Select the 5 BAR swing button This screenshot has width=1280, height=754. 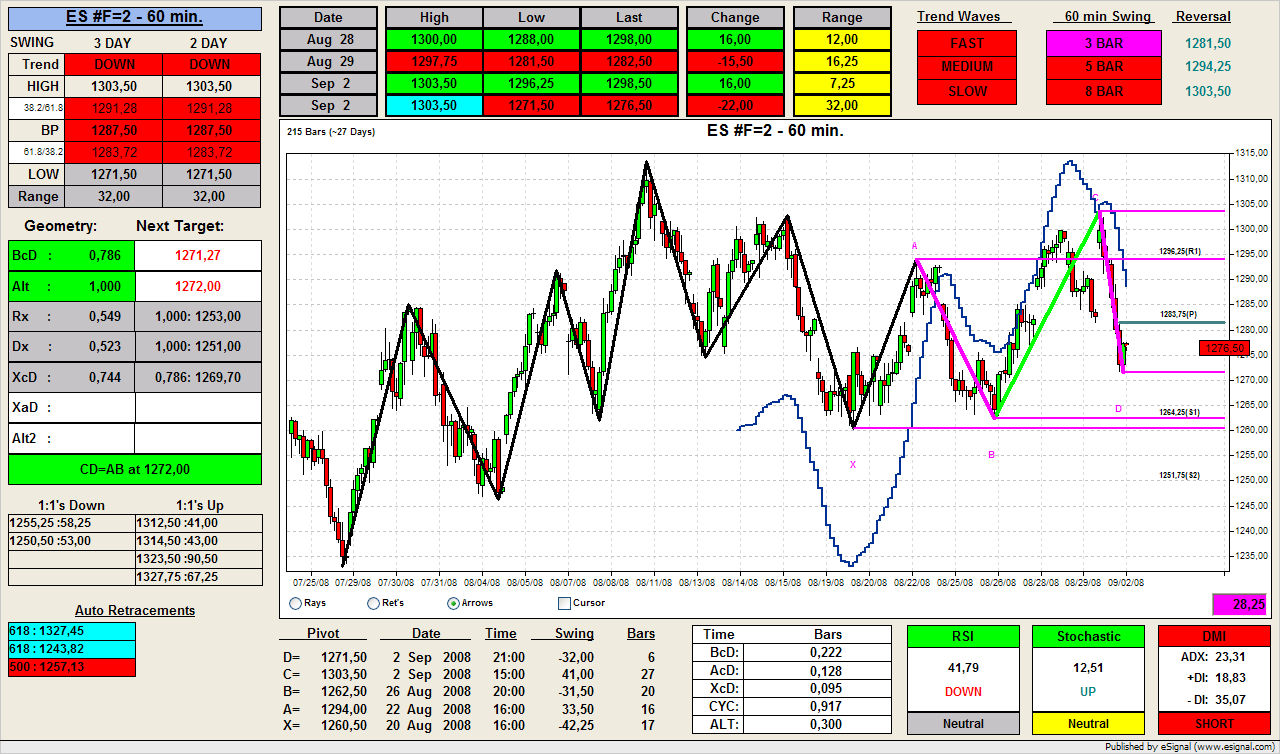tap(1103, 67)
